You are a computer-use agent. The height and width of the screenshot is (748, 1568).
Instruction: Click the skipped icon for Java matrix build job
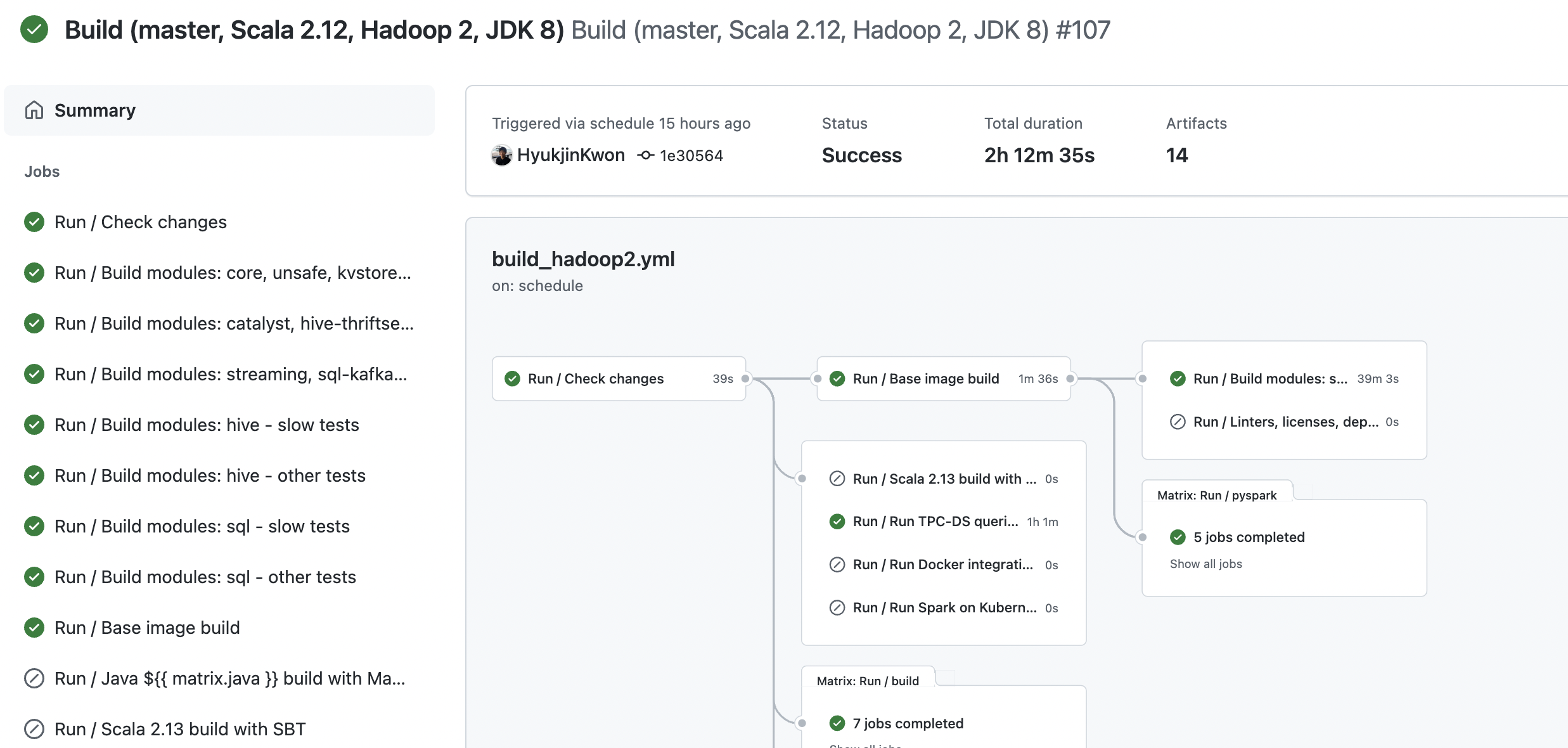[34, 678]
